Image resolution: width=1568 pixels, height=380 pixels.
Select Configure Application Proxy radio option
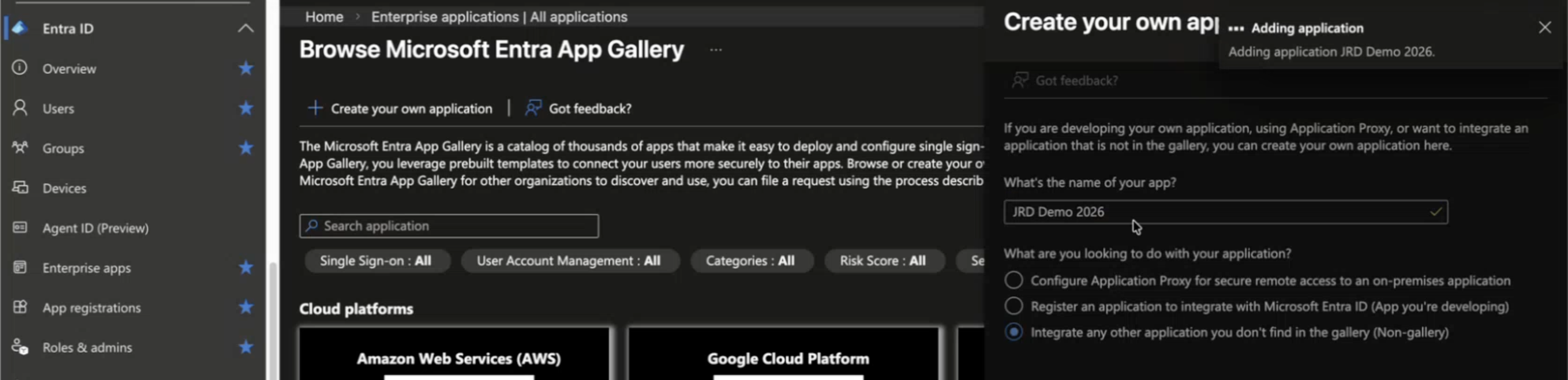point(1014,280)
